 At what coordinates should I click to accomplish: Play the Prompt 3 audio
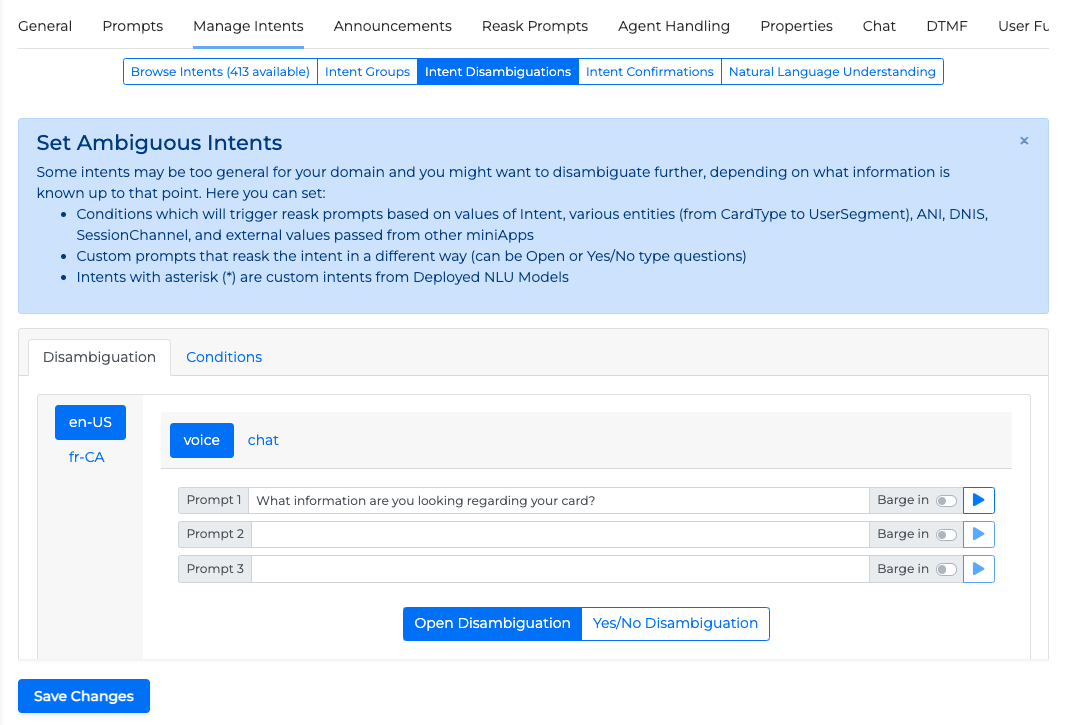[x=978, y=569]
